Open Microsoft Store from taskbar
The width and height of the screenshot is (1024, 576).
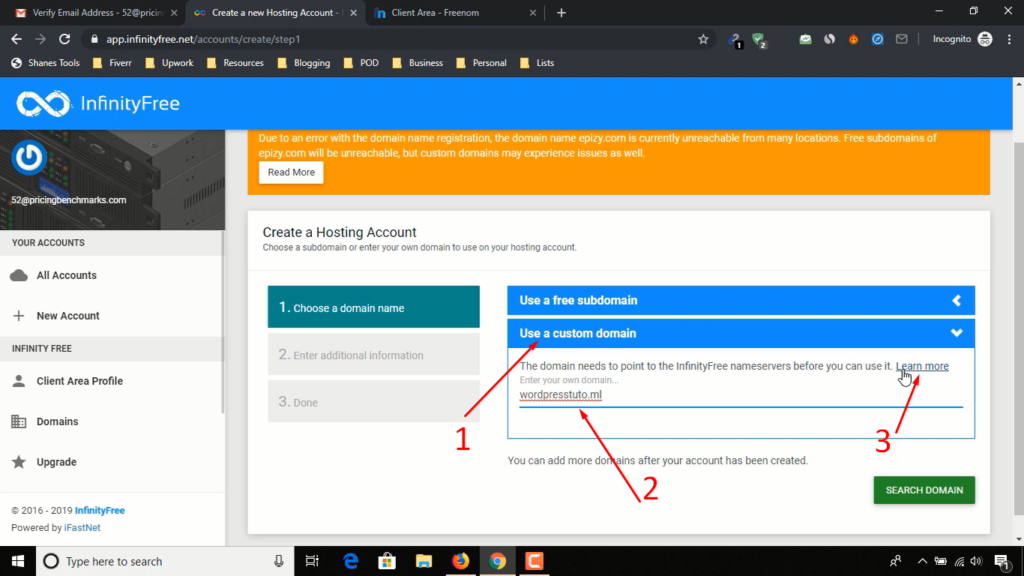pos(387,561)
